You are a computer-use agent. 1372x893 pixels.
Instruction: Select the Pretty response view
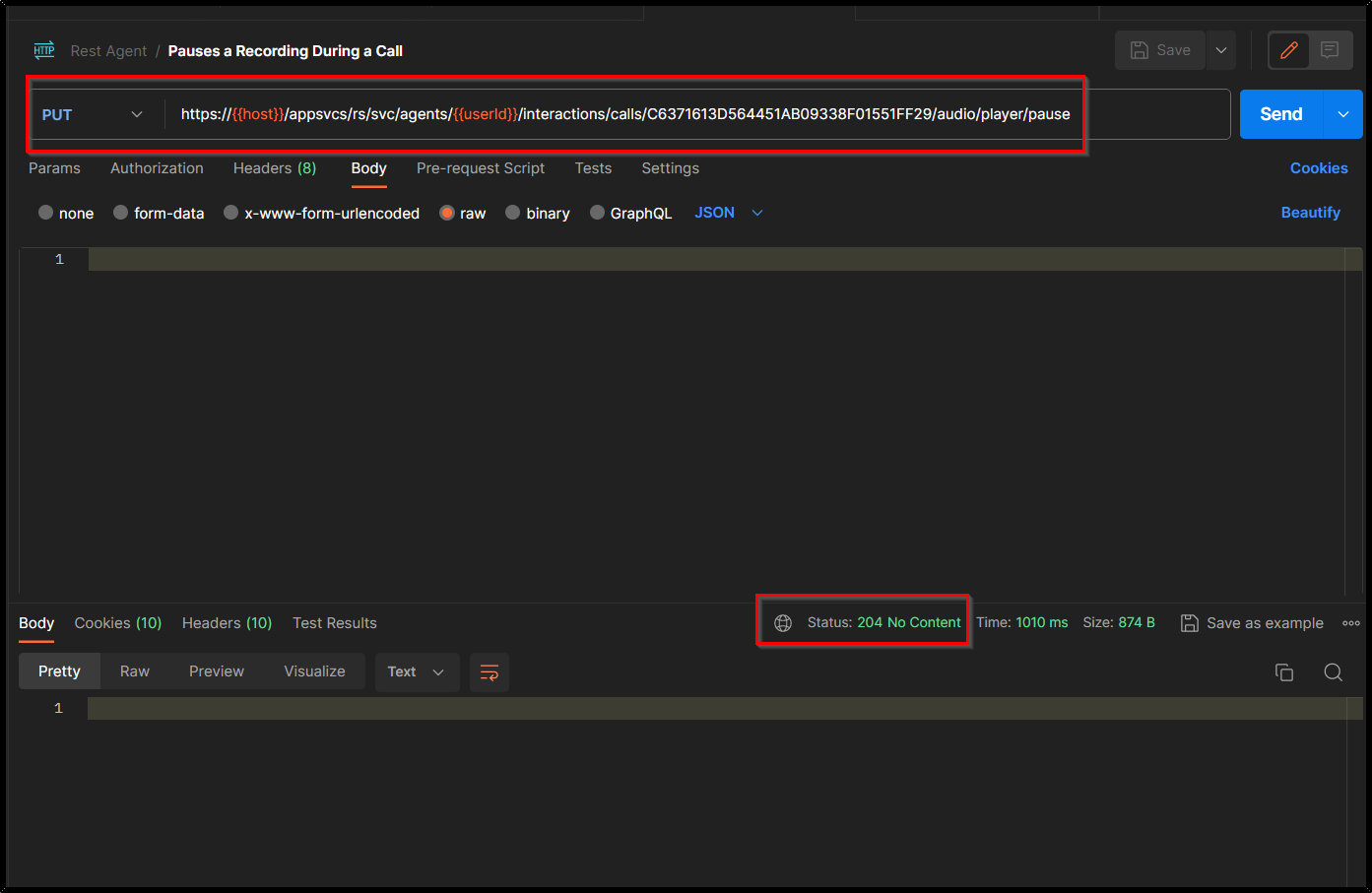click(59, 671)
